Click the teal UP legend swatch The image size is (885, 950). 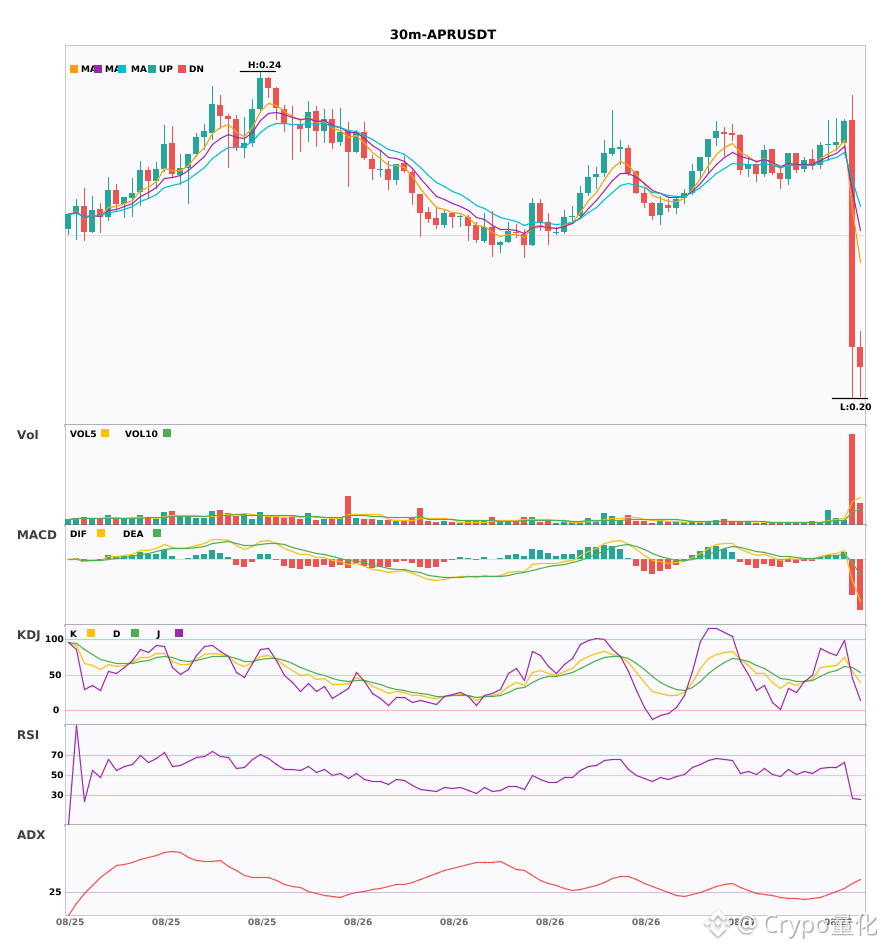(152, 69)
